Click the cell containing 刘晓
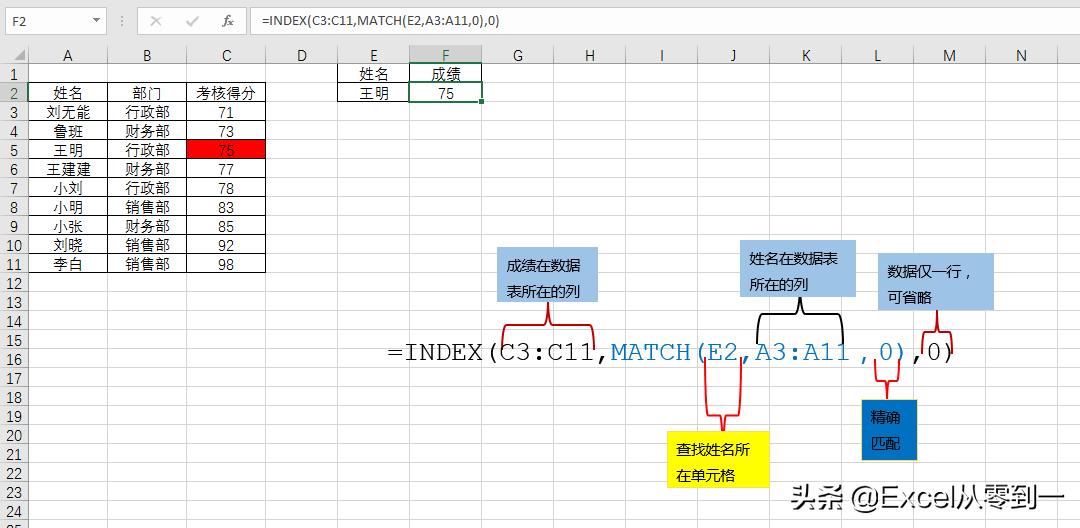 tap(68, 244)
